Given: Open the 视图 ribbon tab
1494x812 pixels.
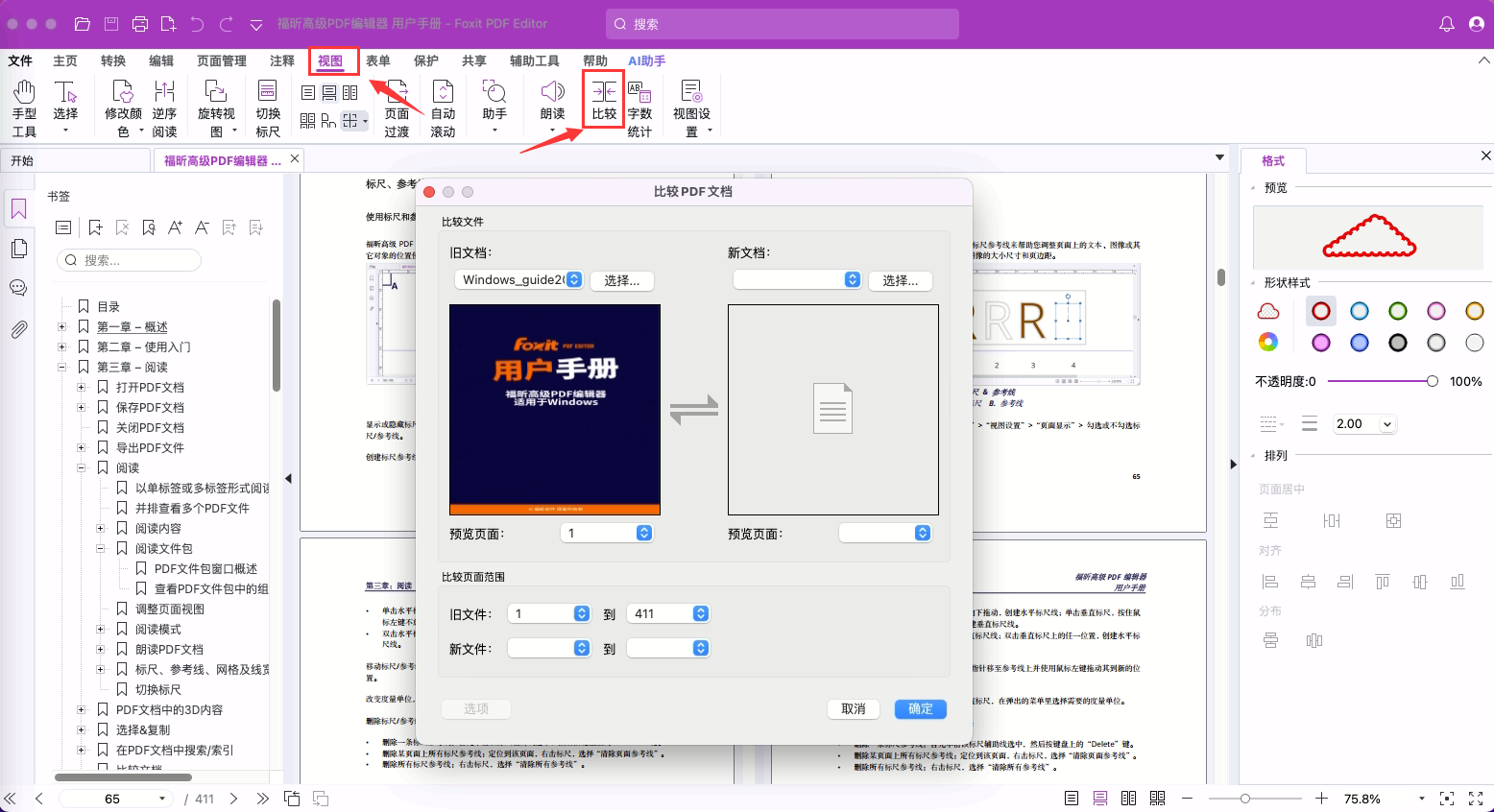Looking at the screenshot, I should 330,60.
